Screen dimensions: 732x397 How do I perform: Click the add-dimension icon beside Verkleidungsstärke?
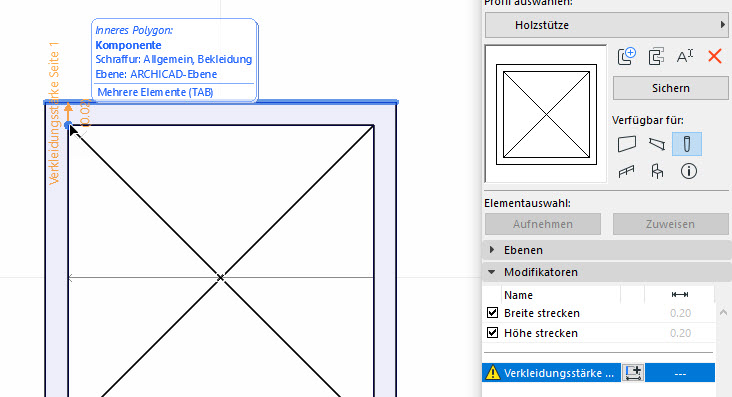coord(633,373)
